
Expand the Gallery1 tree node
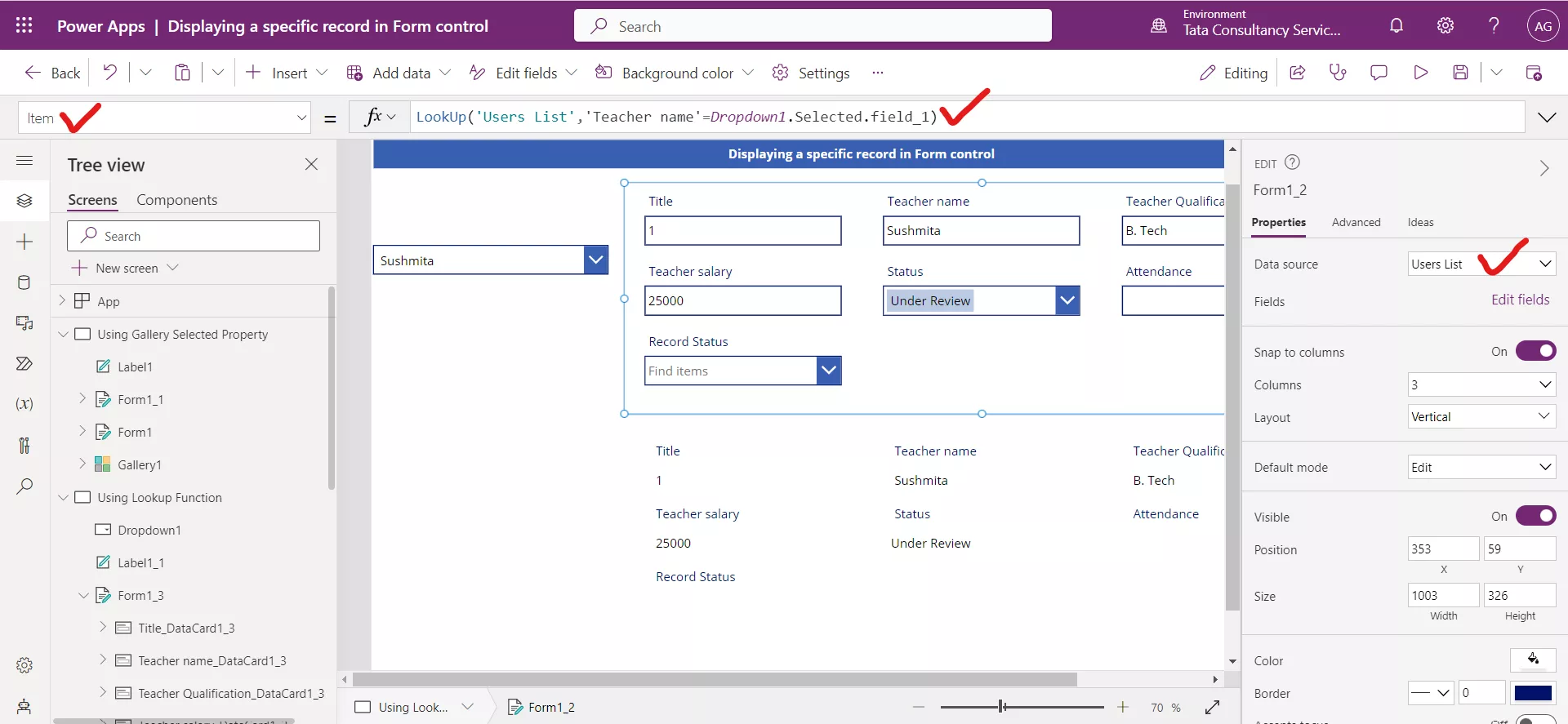click(x=82, y=464)
